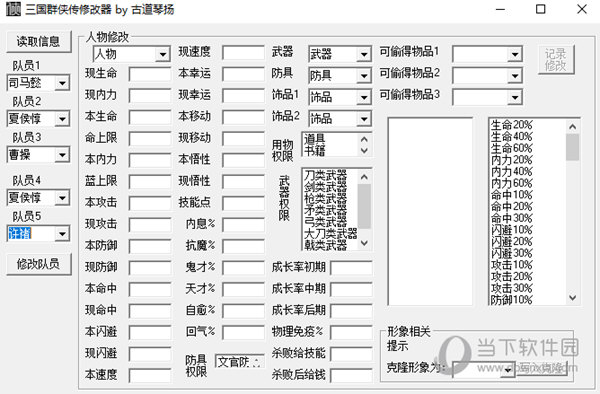
Task: Open the 队员2 dropdown showing 夏侯惇
Action: 62,119
